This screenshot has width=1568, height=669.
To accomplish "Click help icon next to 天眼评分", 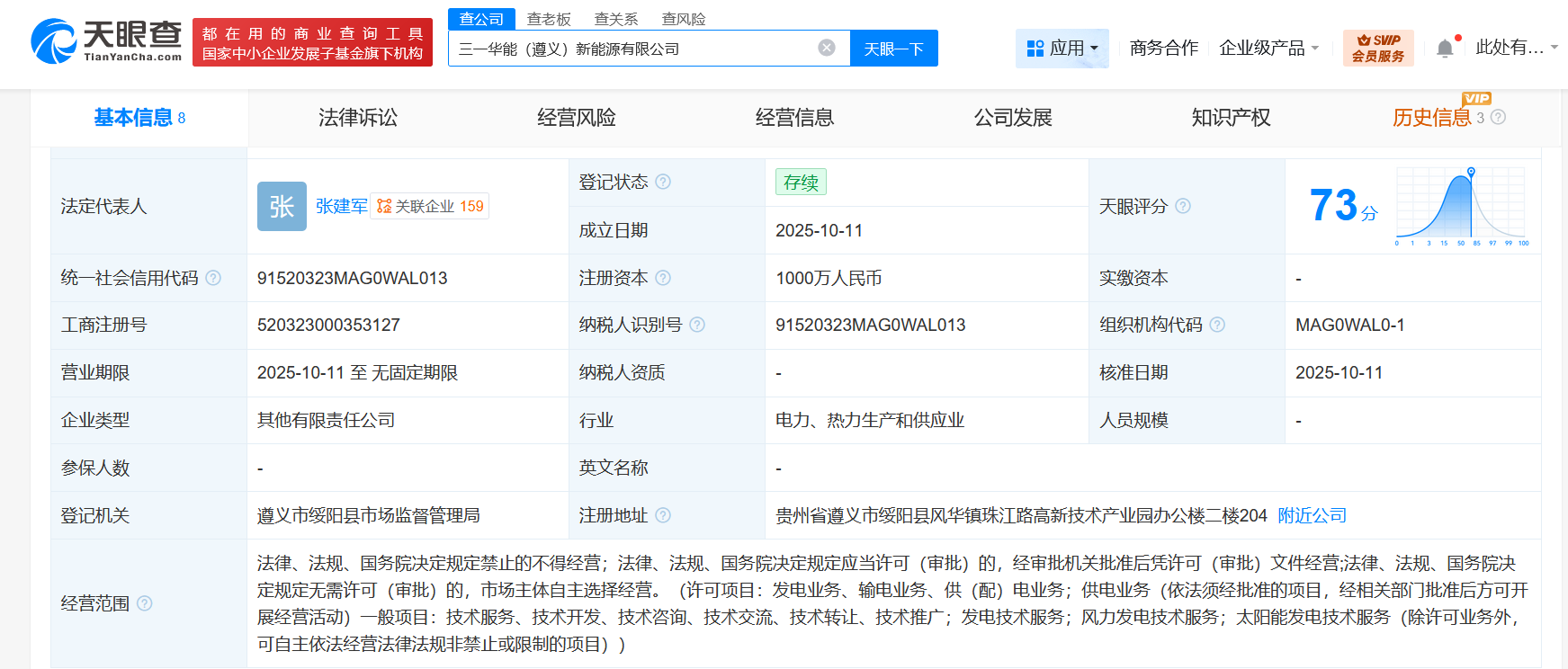I will 1183,206.
